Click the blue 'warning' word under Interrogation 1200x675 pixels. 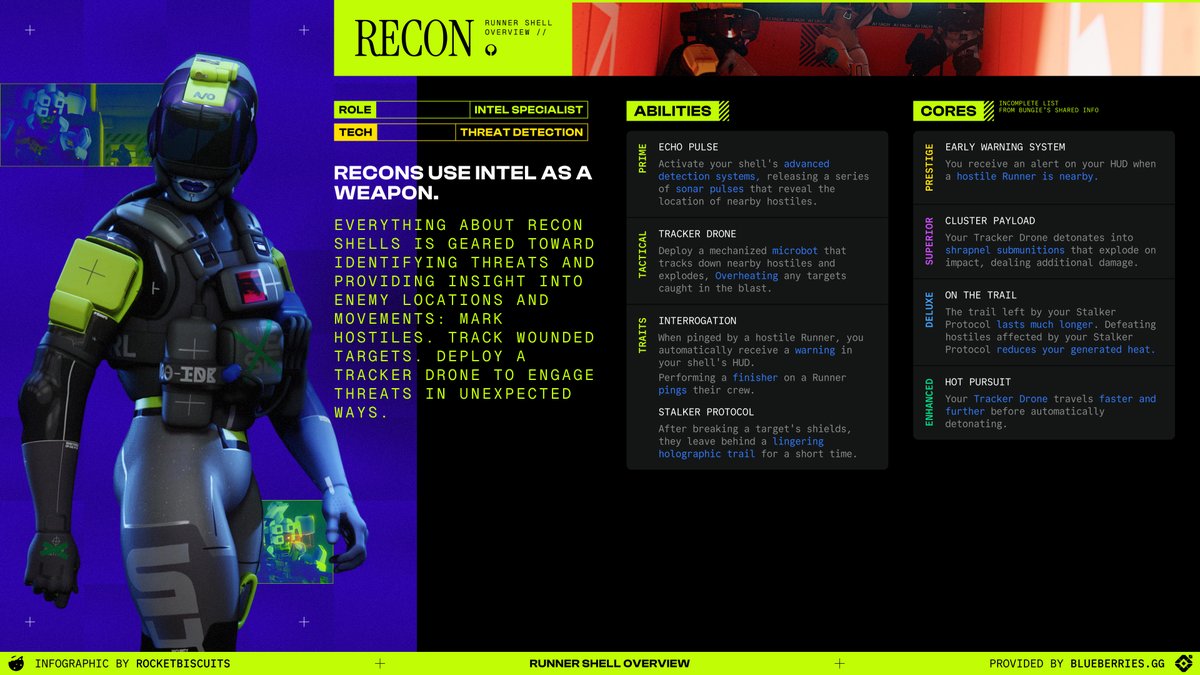pos(815,350)
